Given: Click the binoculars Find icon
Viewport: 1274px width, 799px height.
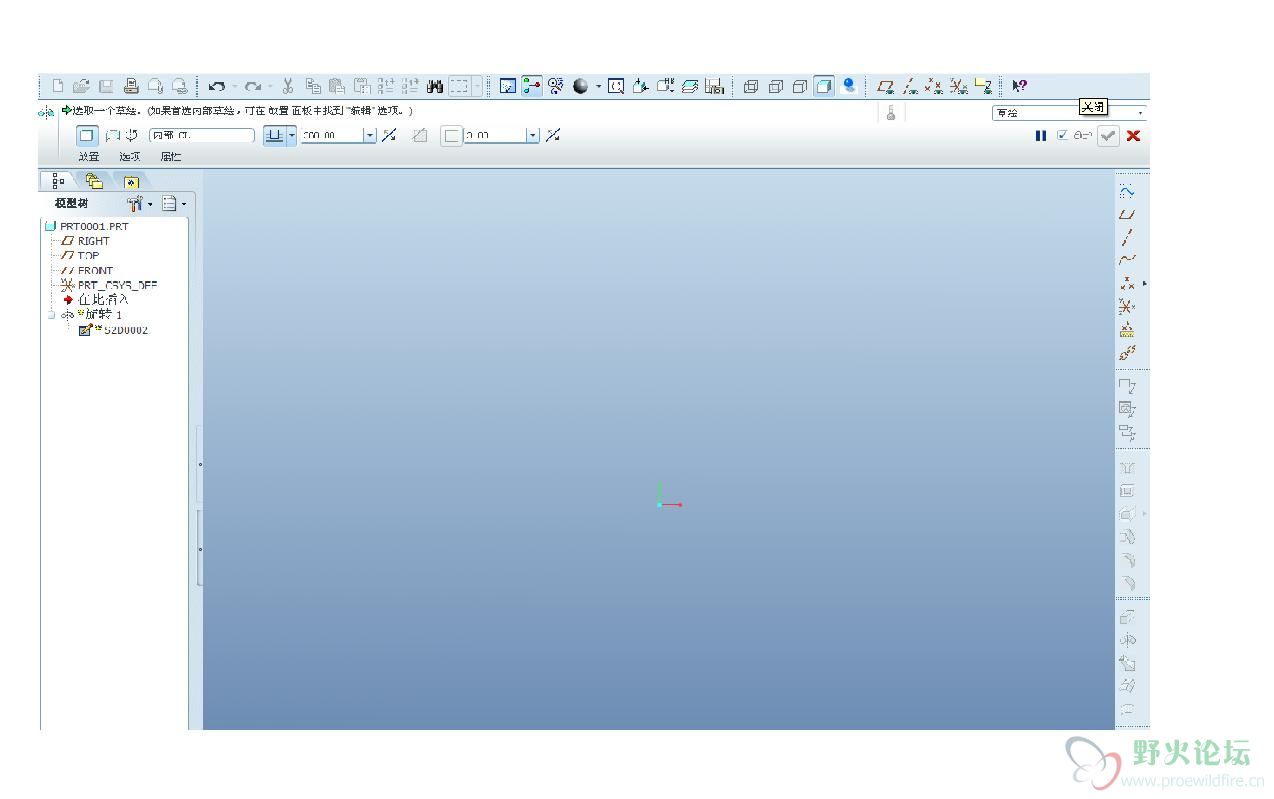Looking at the screenshot, I should click(x=435, y=87).
